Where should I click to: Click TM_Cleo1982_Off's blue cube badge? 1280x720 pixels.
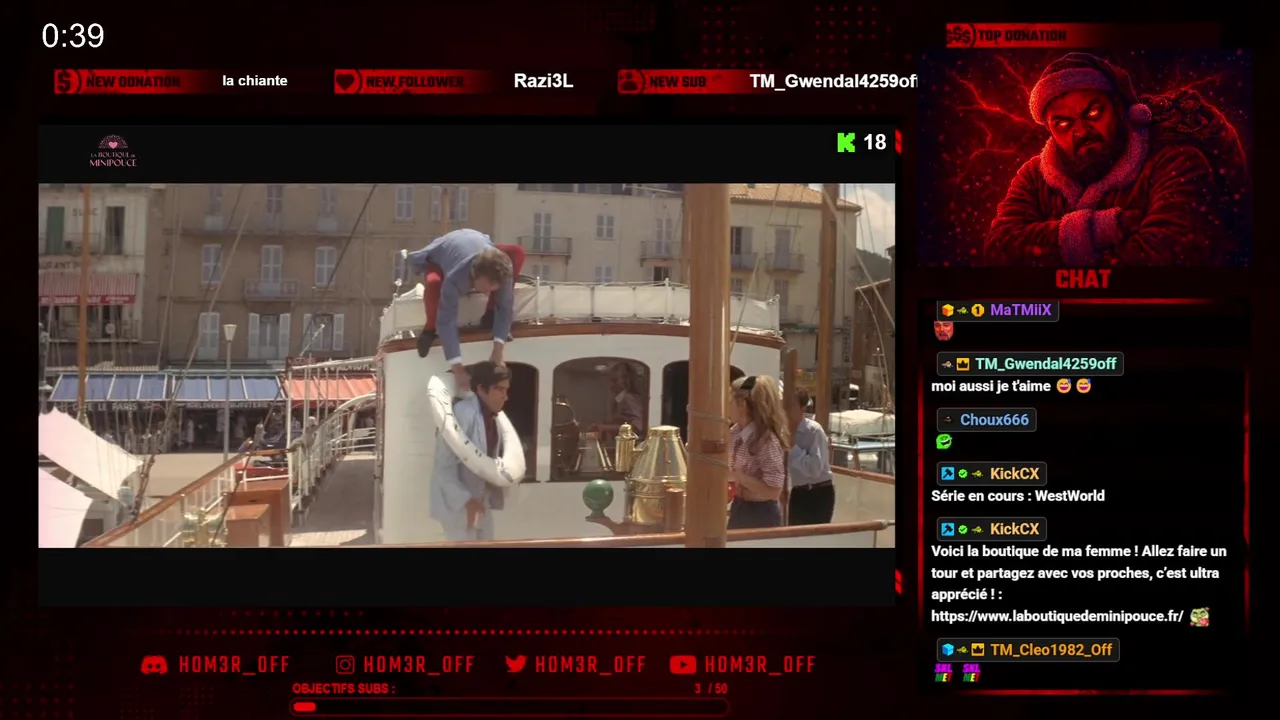coord(947,650)
